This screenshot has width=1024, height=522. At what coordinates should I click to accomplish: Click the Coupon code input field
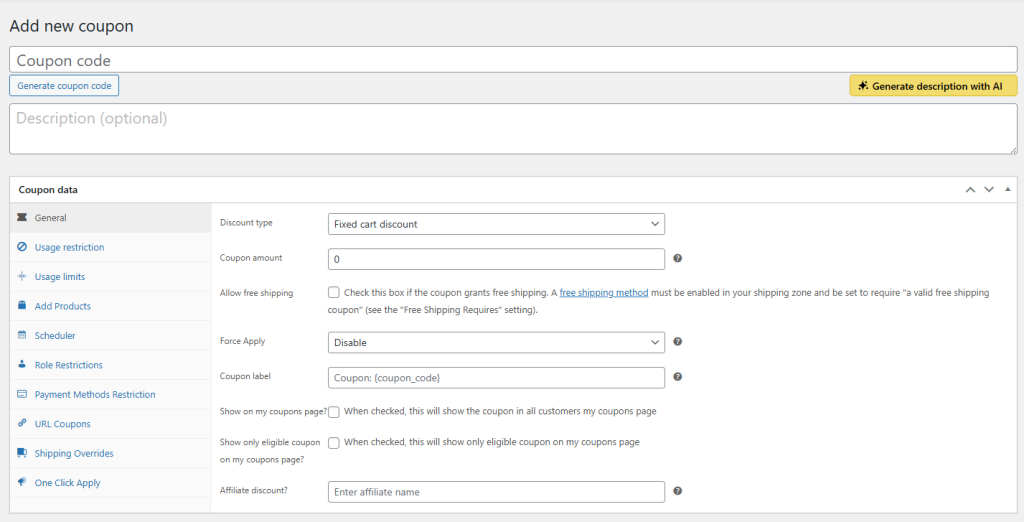click(x=513, y=59)
